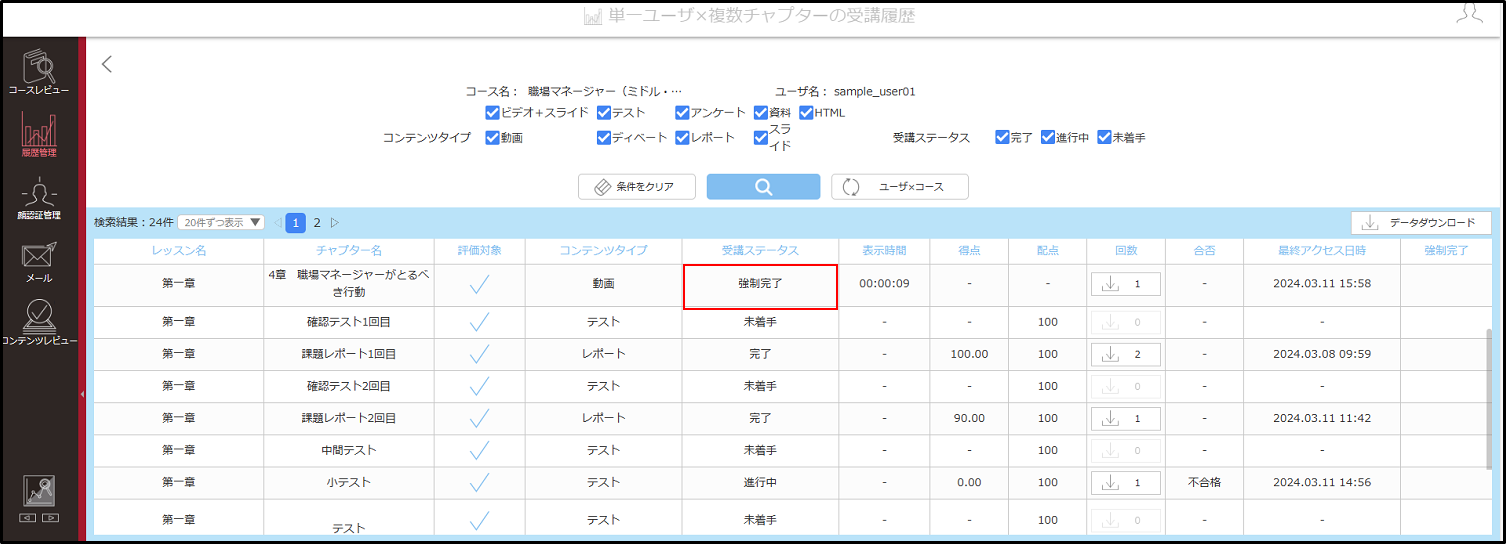Click the user profile icon at top right

point(1469,14)
